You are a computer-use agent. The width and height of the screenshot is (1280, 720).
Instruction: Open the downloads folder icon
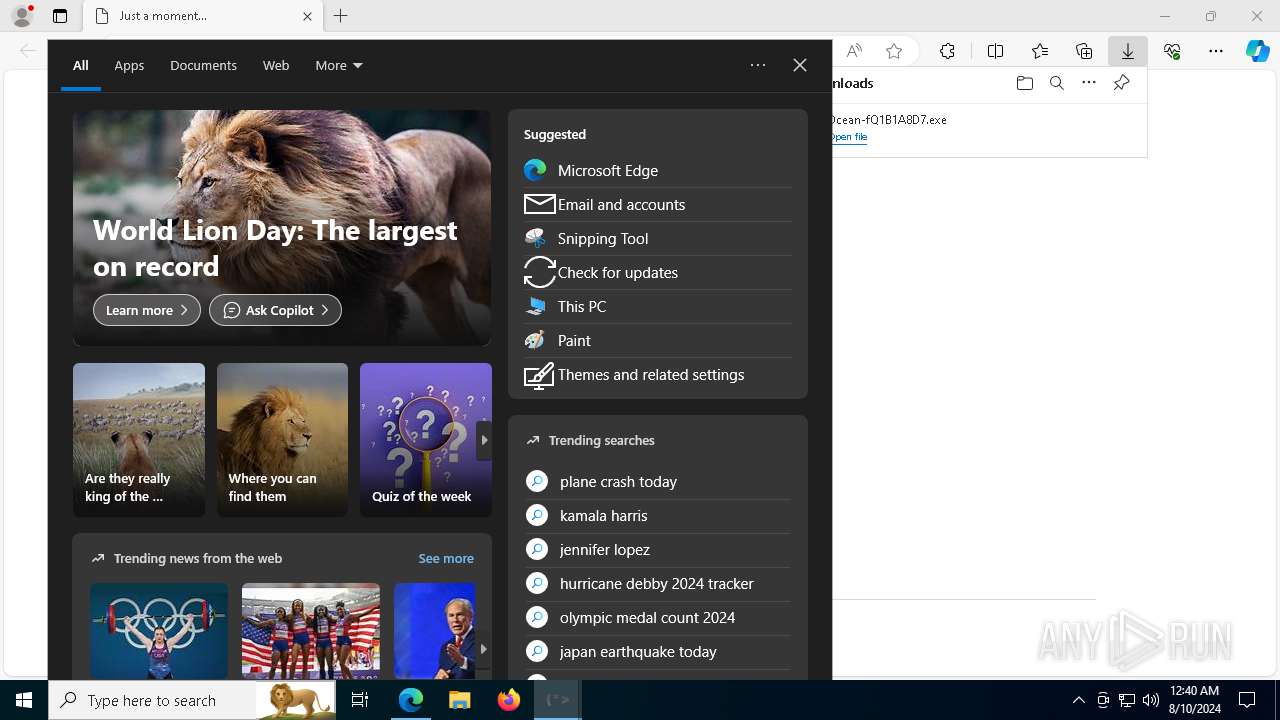pos(1024,83)
